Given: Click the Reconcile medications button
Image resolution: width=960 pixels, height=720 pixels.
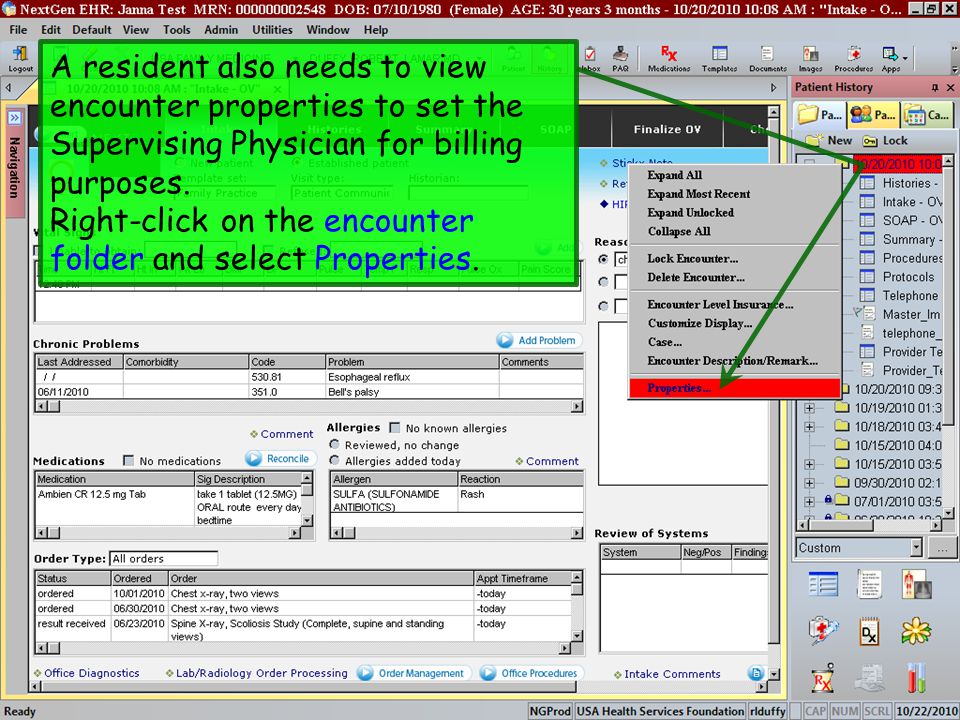Looking at the screenshot, I should point(280,459).
